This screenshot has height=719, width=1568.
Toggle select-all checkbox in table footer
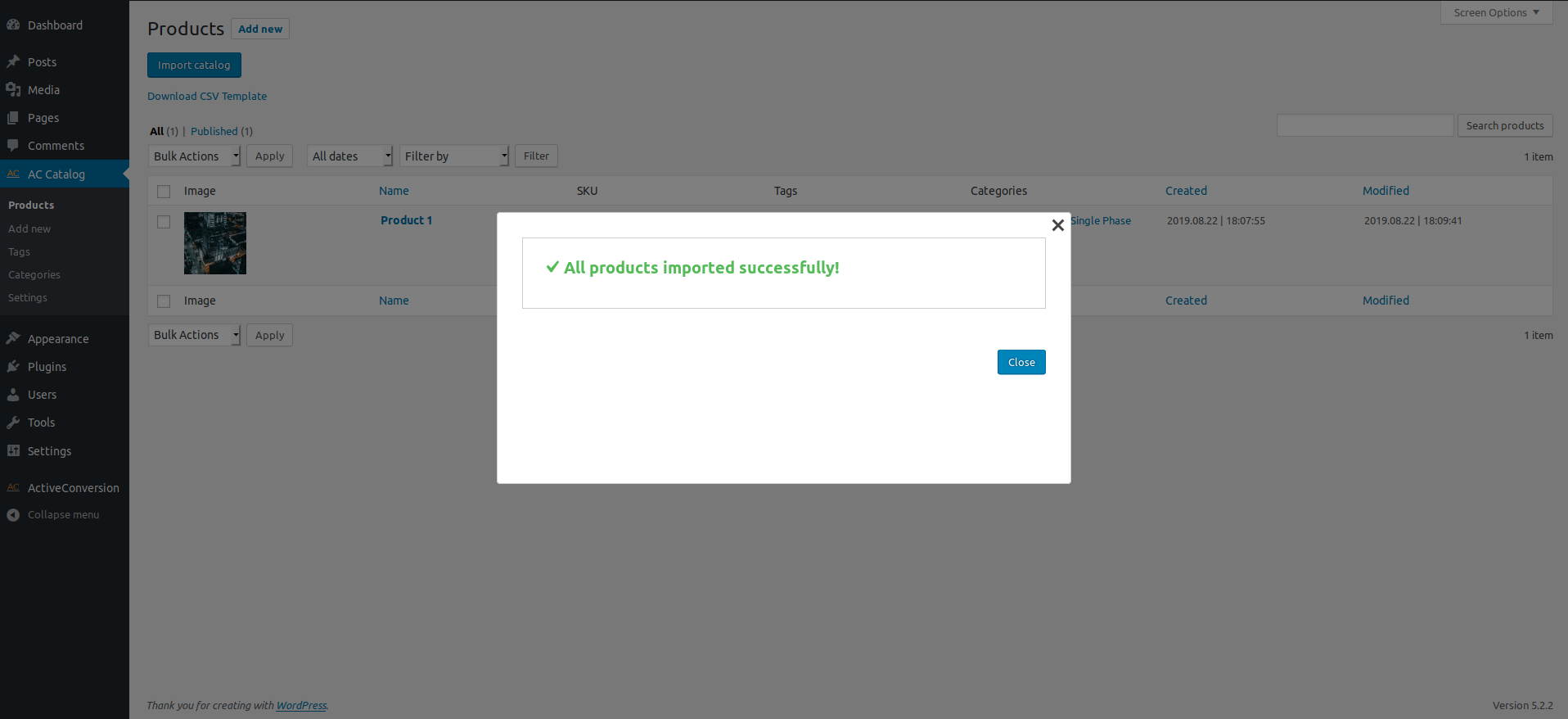tap(164, 301)
